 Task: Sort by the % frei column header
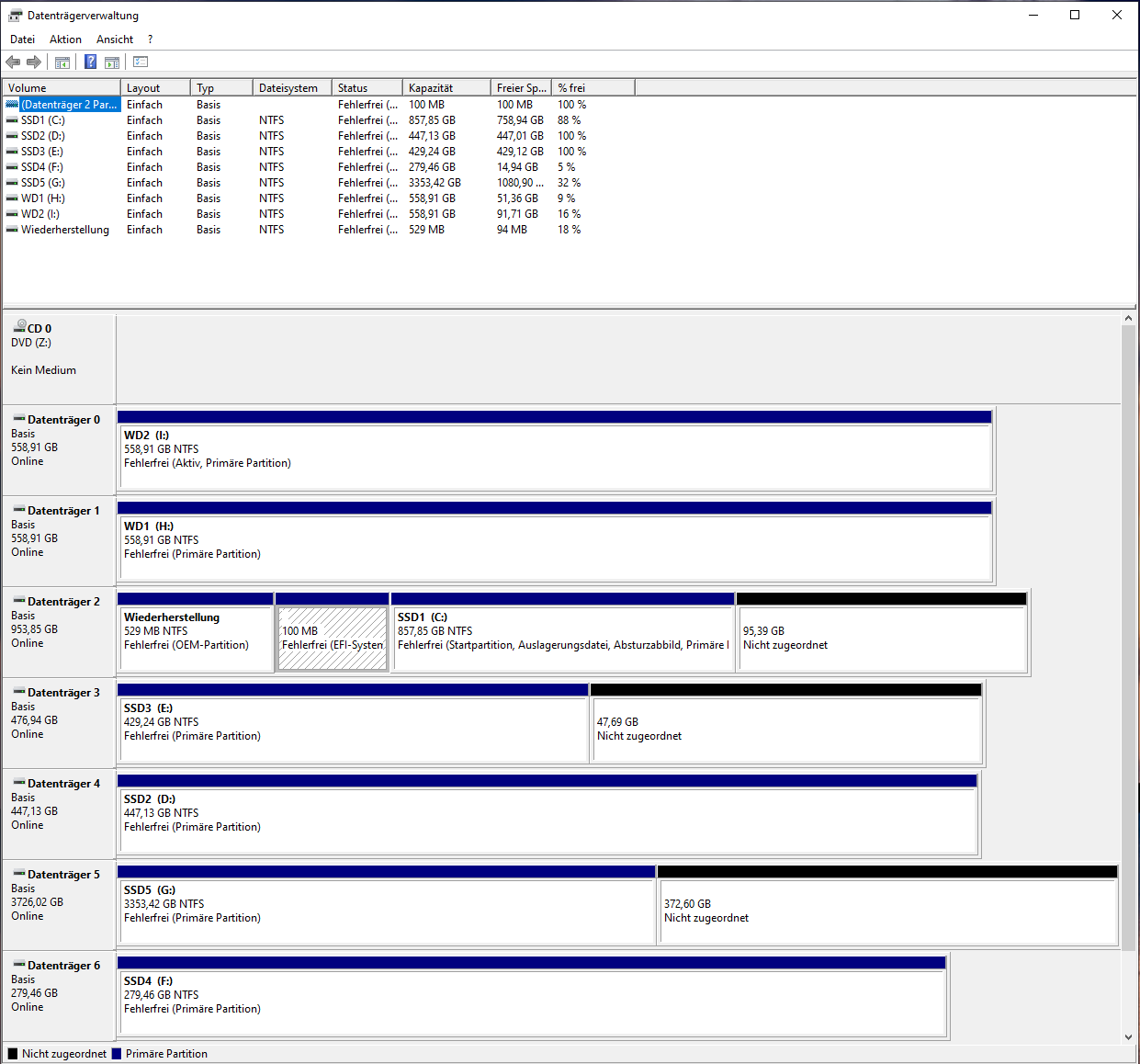click(x=593, y=88)
